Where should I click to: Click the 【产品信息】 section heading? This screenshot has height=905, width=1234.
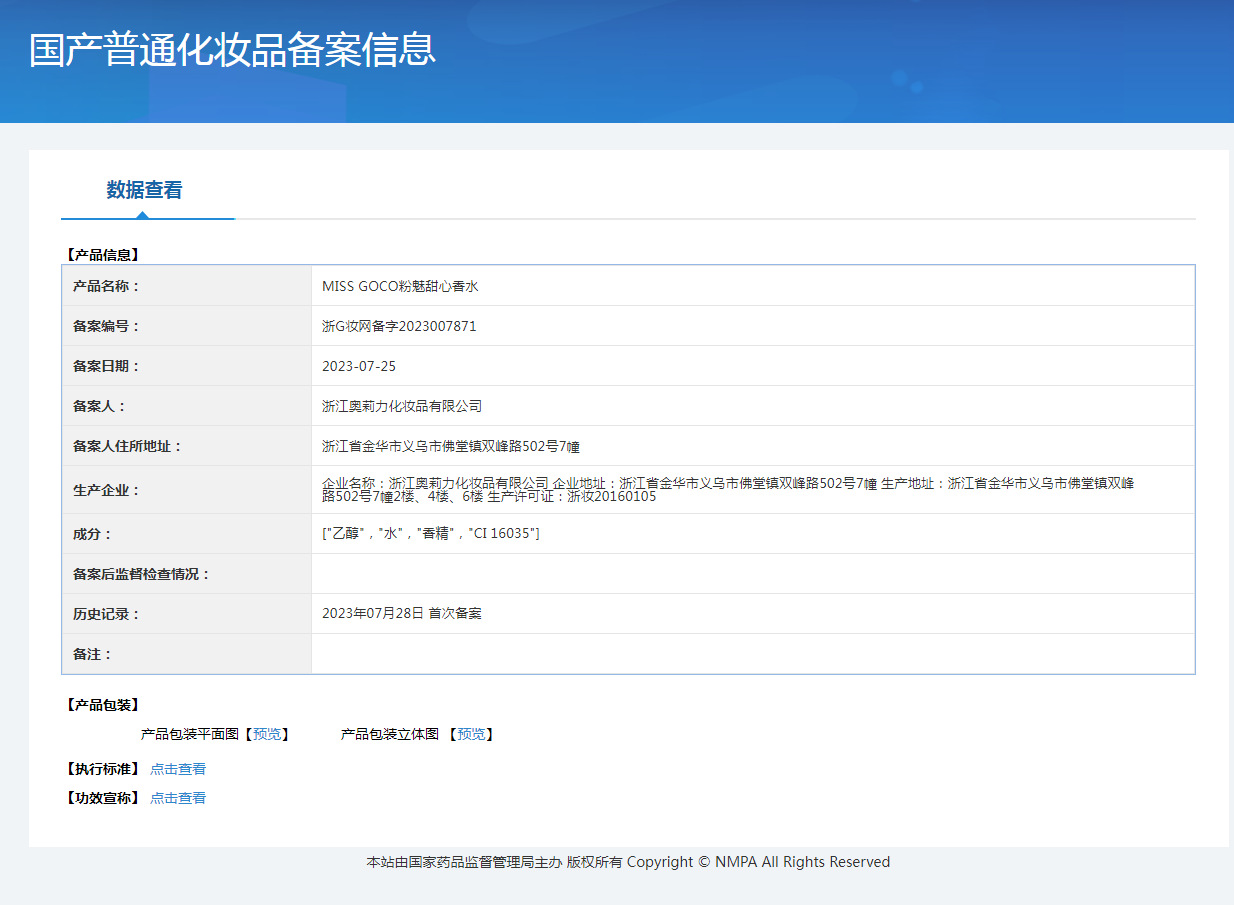(x=102, y=255)
